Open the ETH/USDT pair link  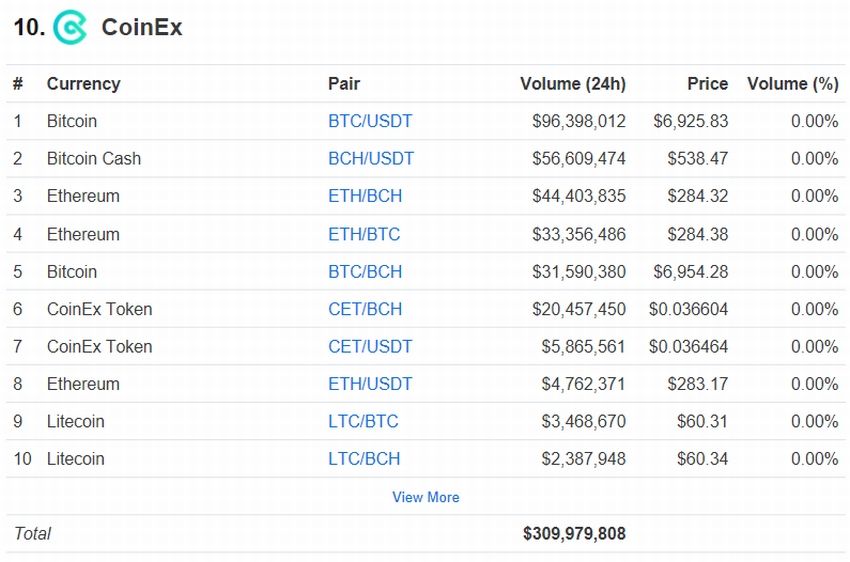coord(370,384)
